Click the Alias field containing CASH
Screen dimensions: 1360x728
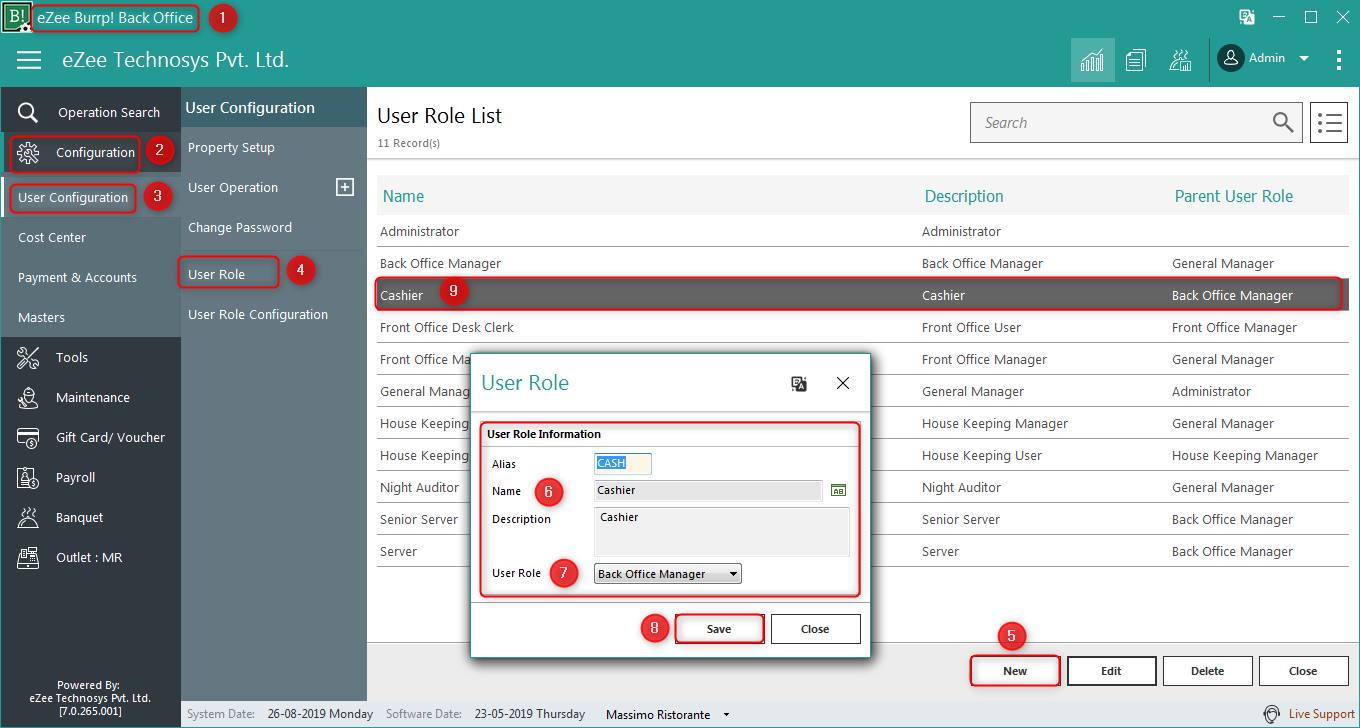coord(623,463)
